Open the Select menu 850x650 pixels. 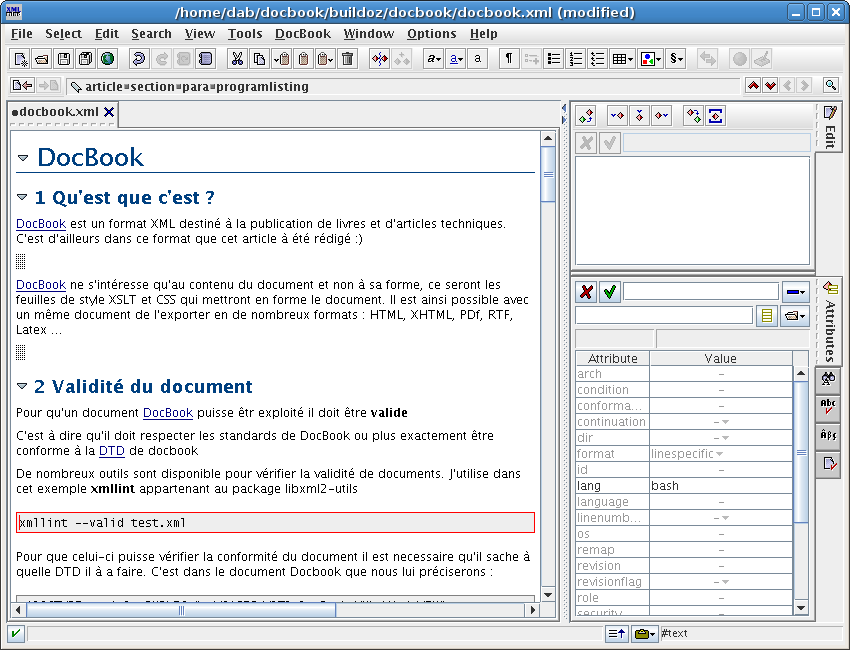[63, 34]
